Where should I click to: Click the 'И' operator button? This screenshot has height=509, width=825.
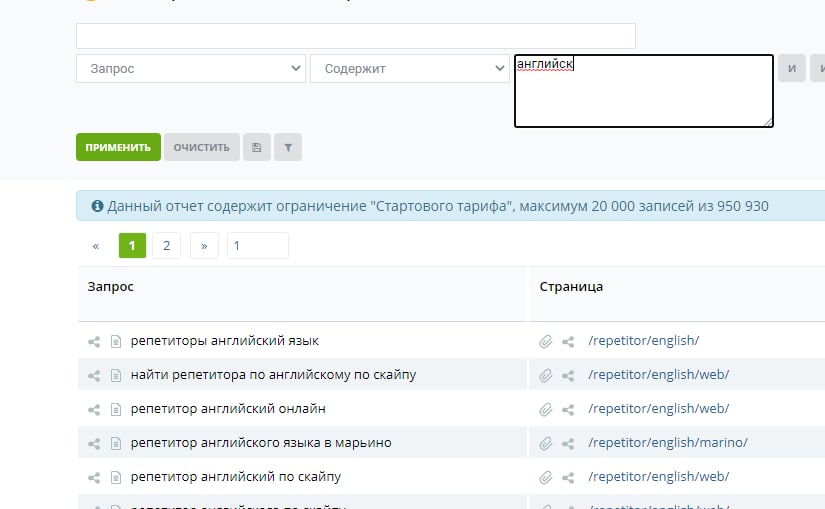pos(792,68)
